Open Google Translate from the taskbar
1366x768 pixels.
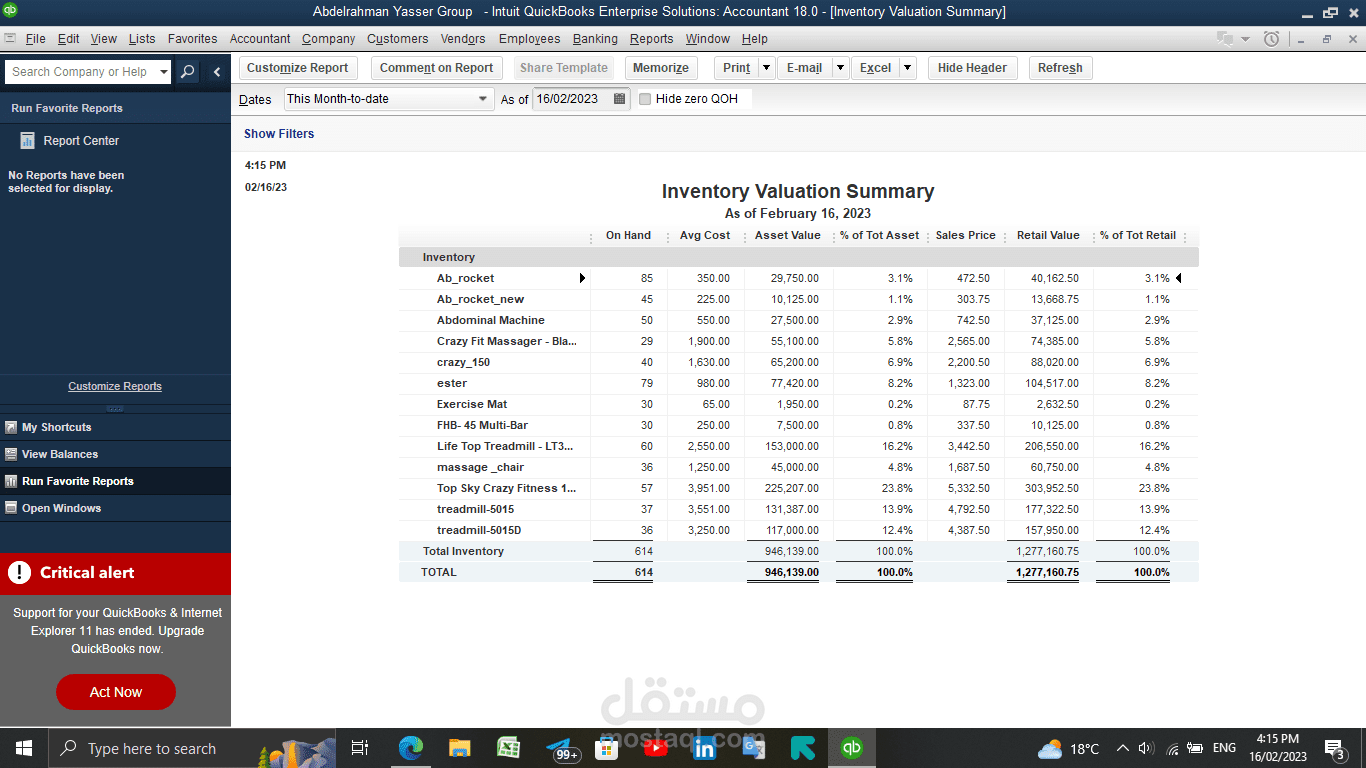coord(754,748)
